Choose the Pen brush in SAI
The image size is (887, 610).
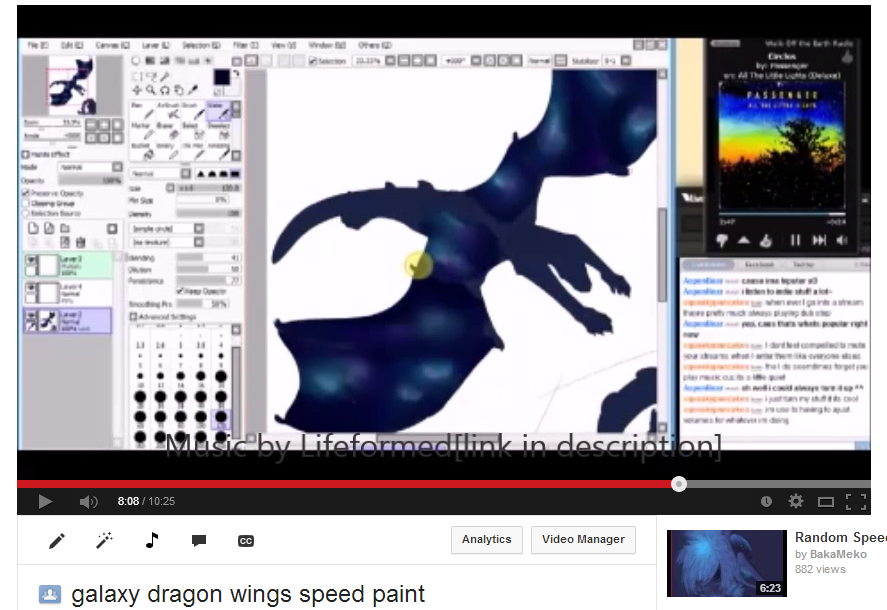point(141,111)
